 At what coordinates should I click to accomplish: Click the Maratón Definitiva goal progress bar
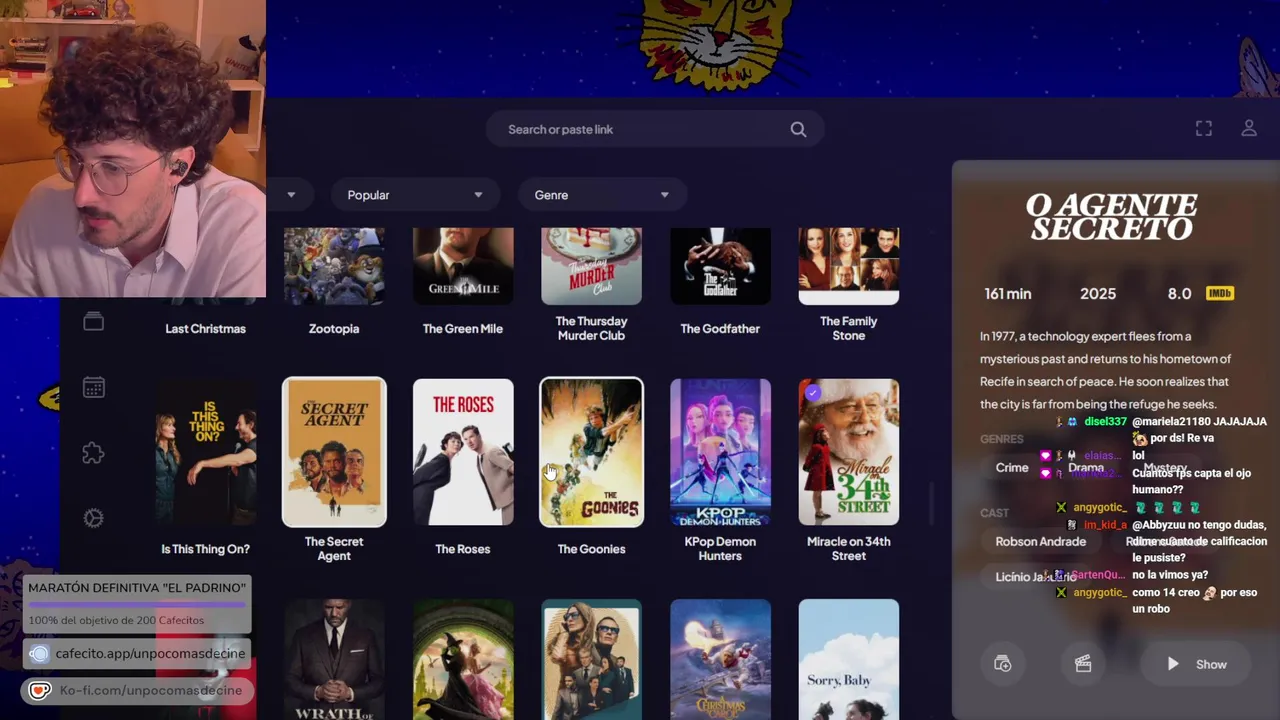coord(137,605)
